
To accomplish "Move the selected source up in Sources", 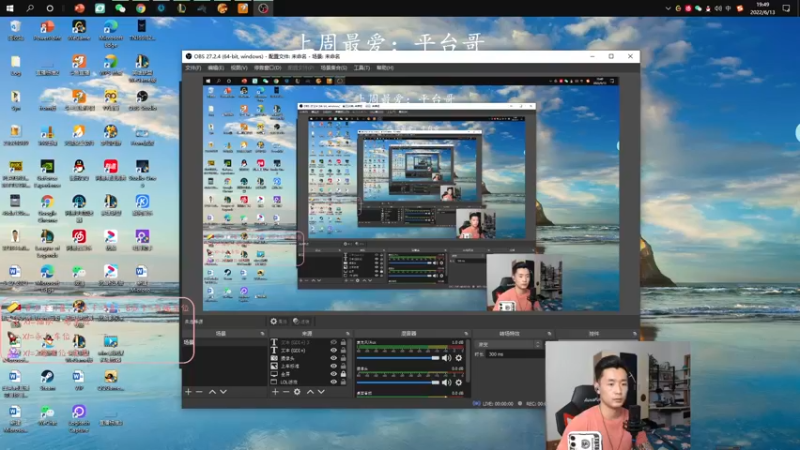I will pyautogui.click(x=310, y=392).
